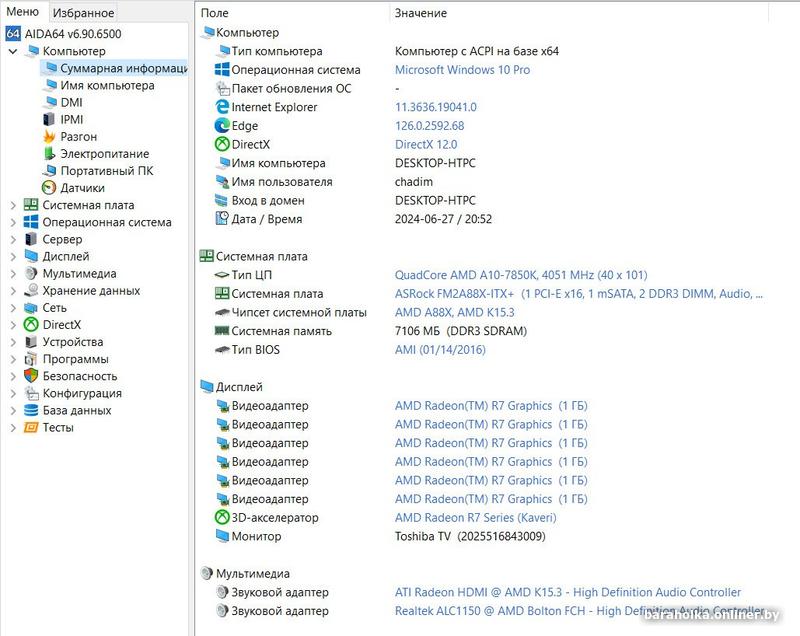This screenshot has width=800, height=636.
Task: Select the Тип компьютера row
Action: tap(387, 51)
